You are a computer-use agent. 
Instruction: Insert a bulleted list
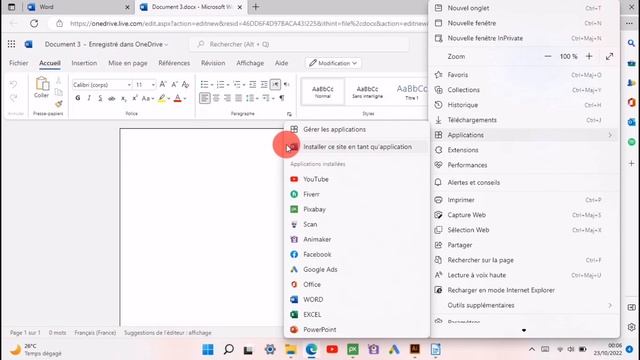(x=204, y=84)
